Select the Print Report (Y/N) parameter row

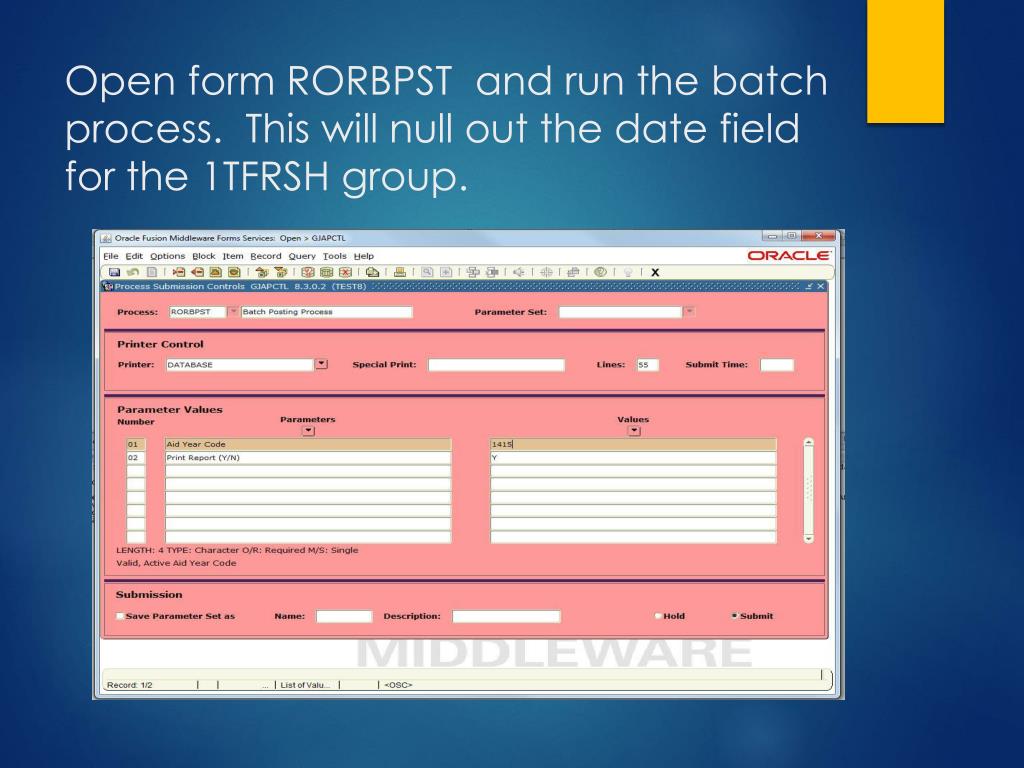click(x=308, y=458)
